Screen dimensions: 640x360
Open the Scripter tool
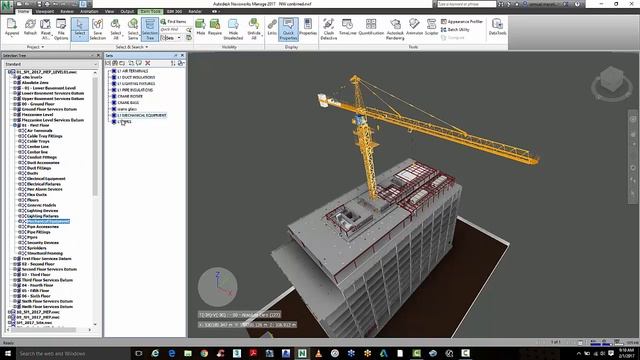point(431,27)
